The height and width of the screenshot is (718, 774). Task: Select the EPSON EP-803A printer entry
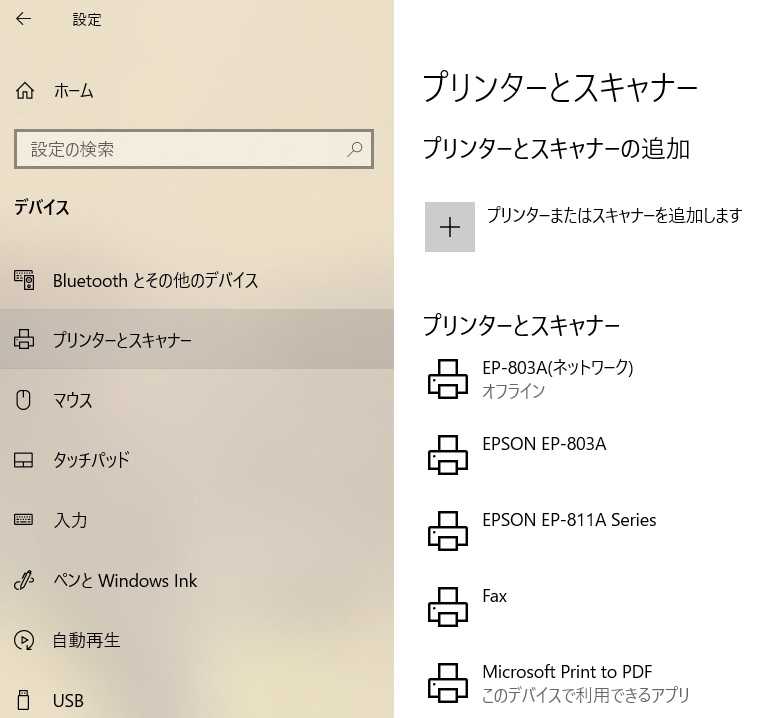coord(544,444)
